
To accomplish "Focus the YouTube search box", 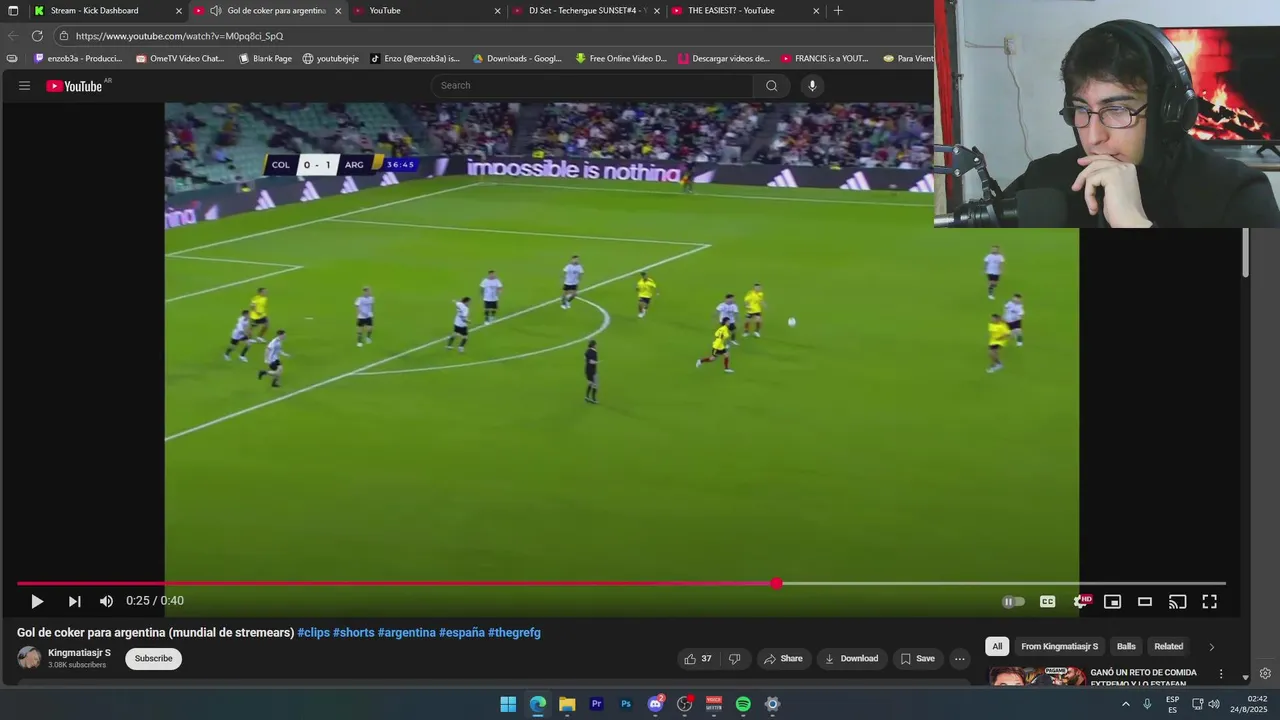I will tap(595, 85).
